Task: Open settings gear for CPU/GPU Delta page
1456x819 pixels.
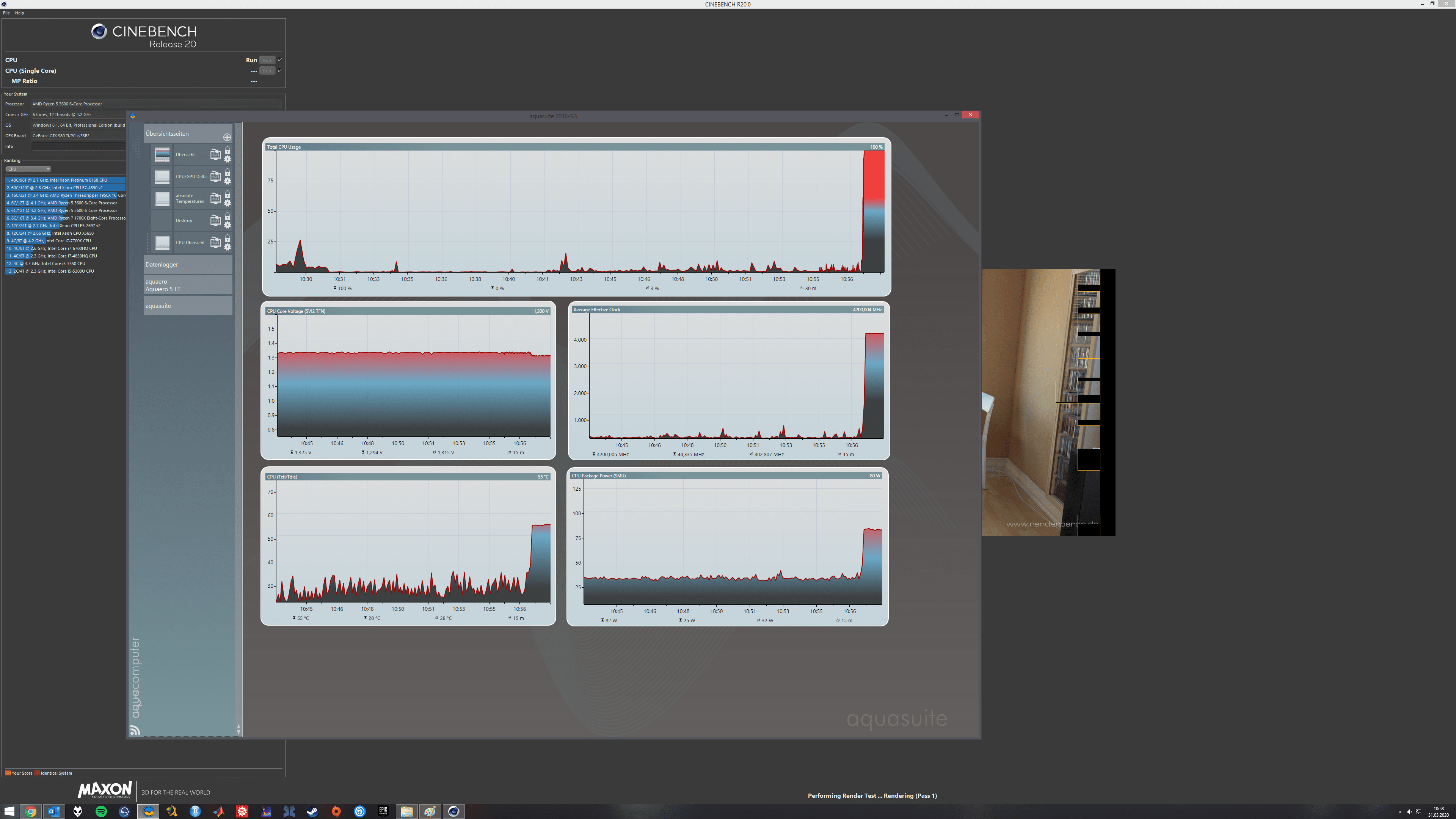Action: [x=228, y=181]
